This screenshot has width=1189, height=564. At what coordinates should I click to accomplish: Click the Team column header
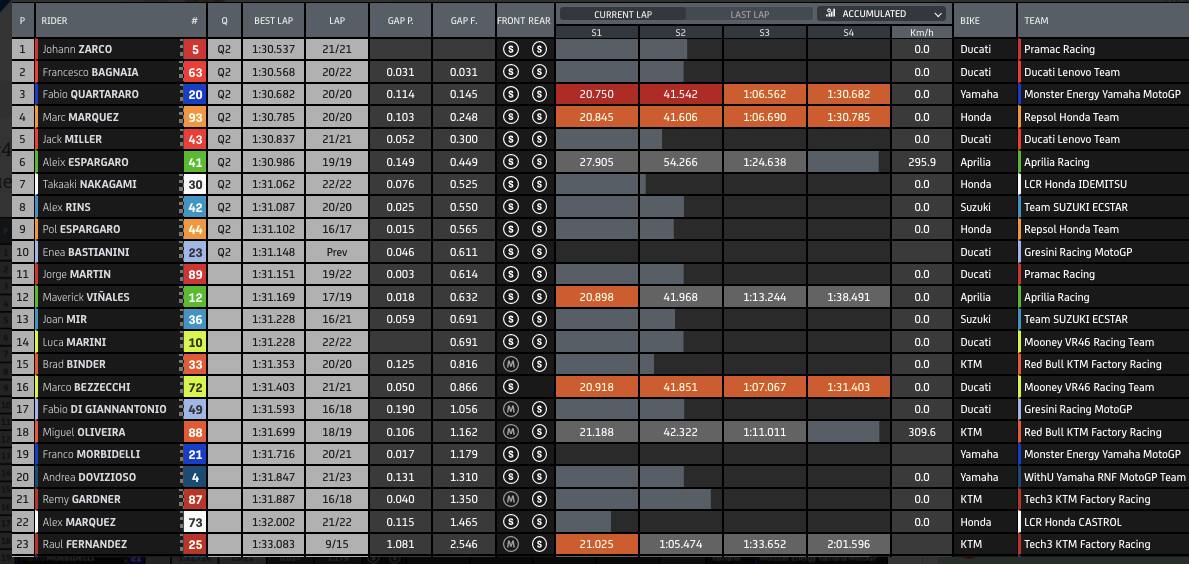[x=1103, y=20]
